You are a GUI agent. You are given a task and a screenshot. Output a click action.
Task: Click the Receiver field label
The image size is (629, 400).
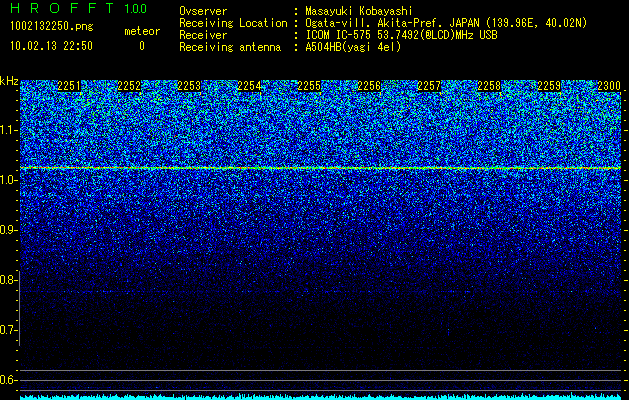(x=203, y=35)
